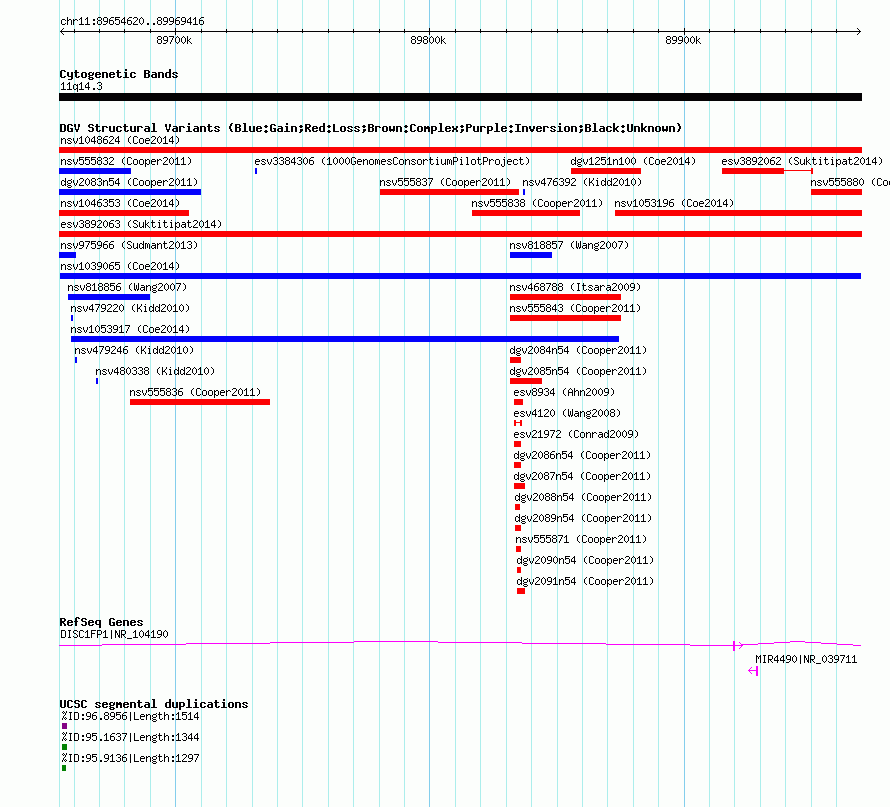Click the nsv818857 blue gain bar
890x807 pixels.
[531, 255]
